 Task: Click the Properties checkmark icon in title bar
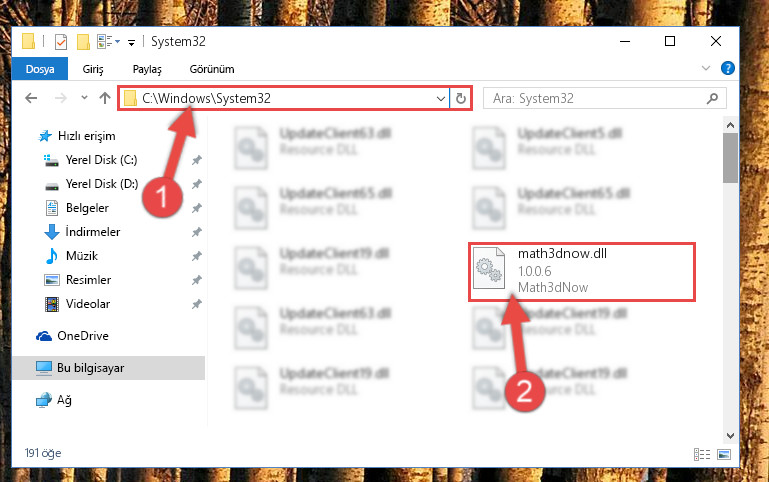[x=61, y=42]
